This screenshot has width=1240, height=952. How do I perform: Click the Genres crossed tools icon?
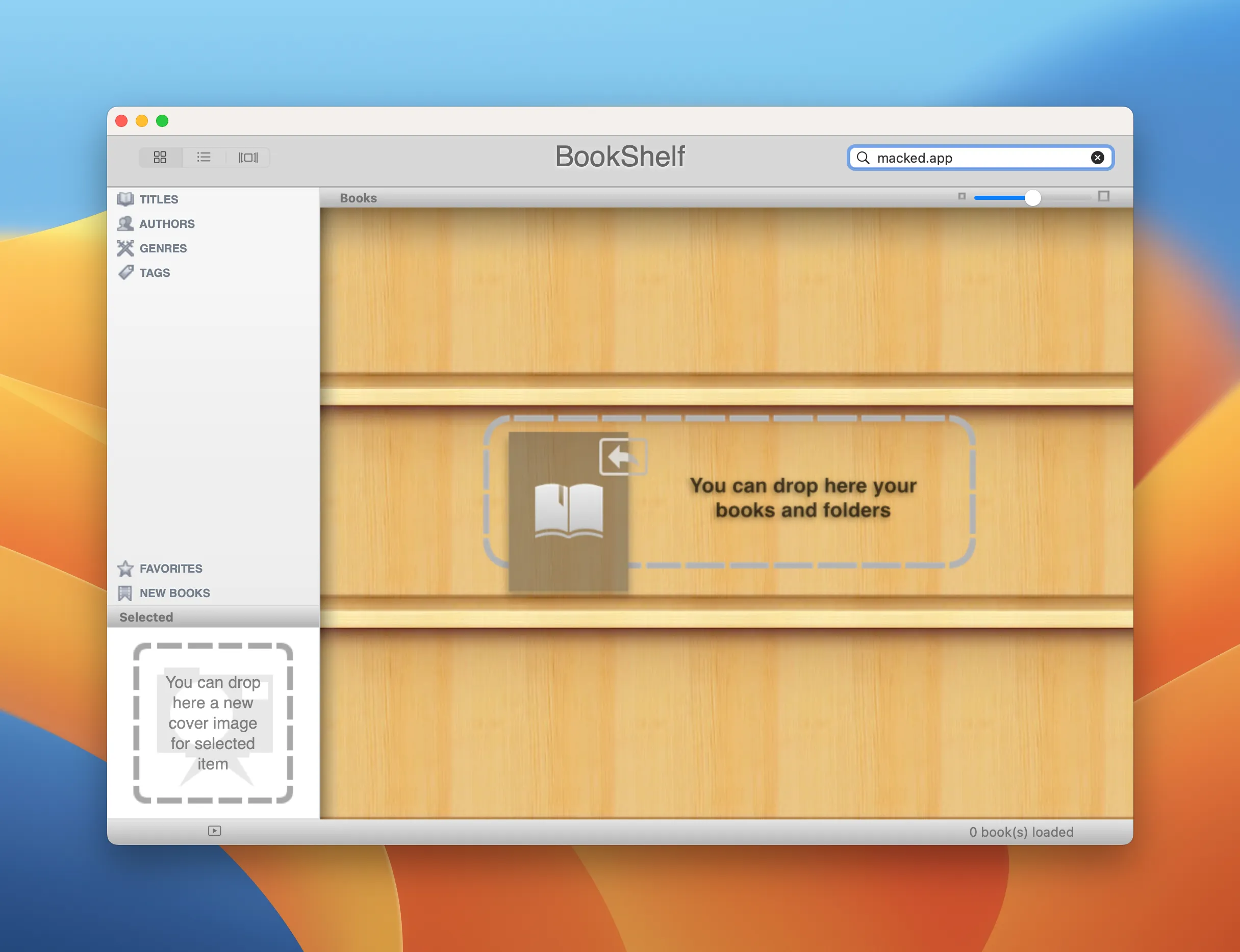point(125,248)
